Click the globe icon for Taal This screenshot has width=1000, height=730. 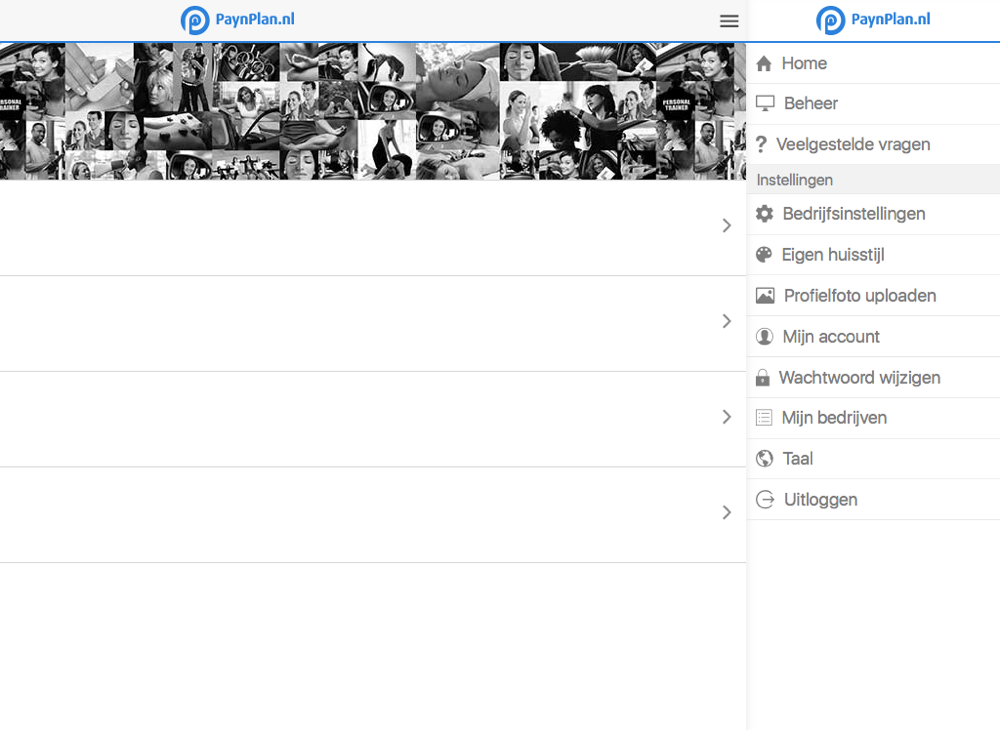[x=764, y=458]
